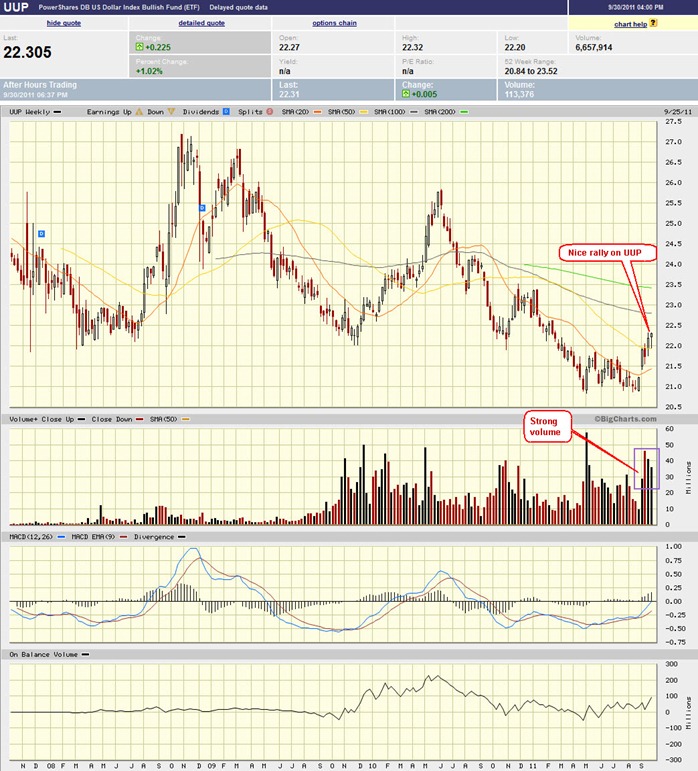This screenshot has width=698, height=771.
Task: Click the Delayed quote data label
Action: click(238, 7)
